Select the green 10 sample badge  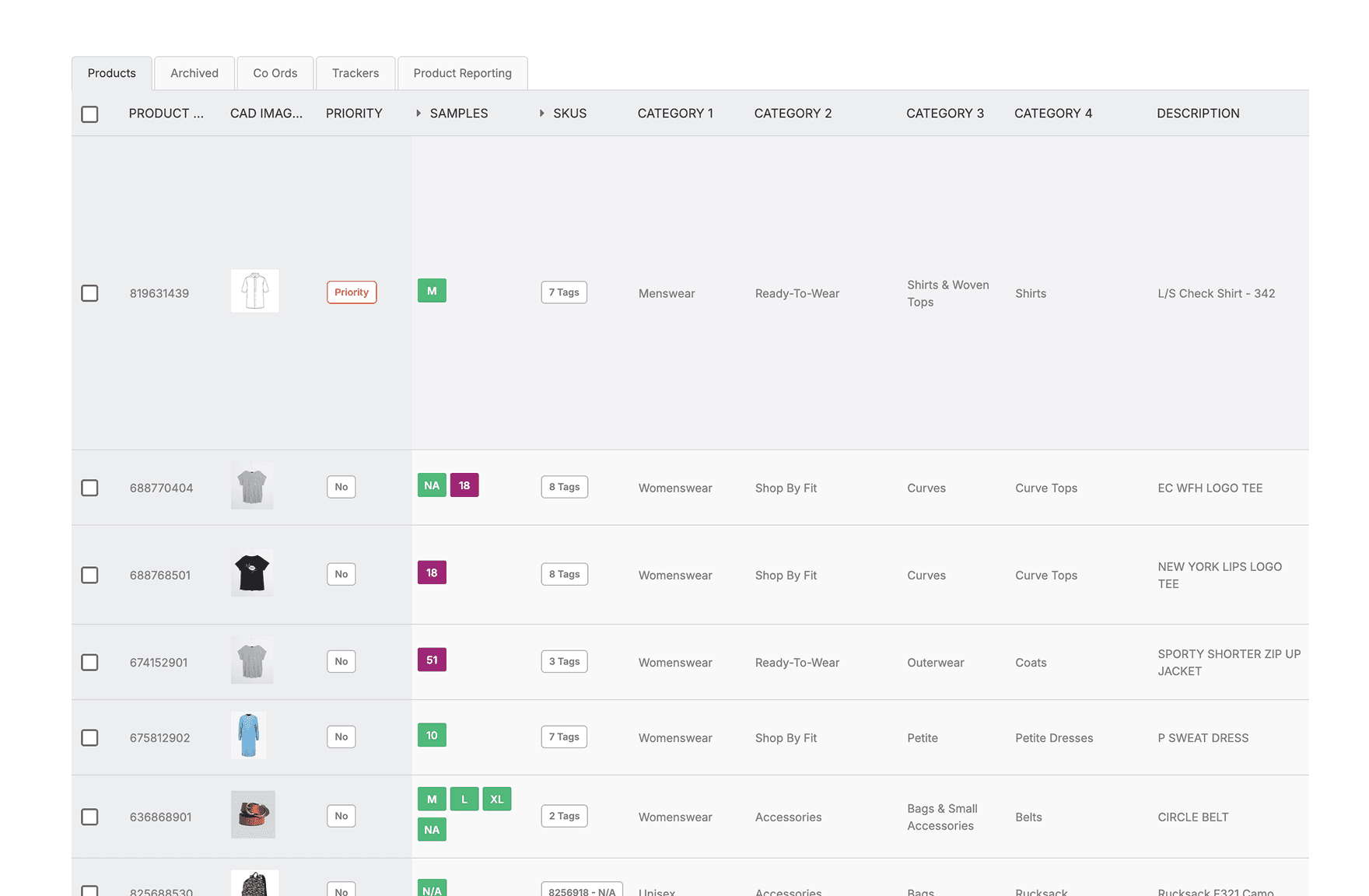click(x=432, y=735)
